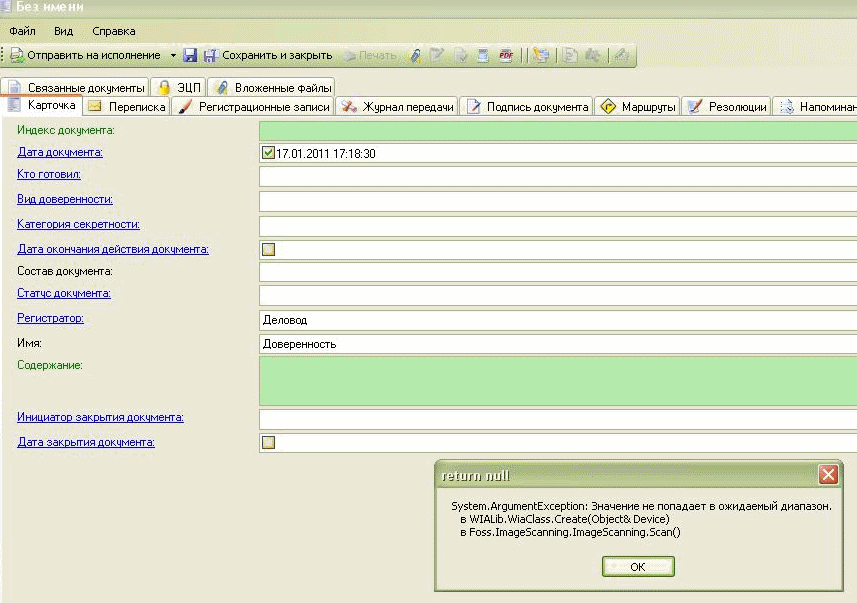Toggle the Дата документа checkbox
The height and width of the screenshot is (603, 857).
[x=268, y=153]
